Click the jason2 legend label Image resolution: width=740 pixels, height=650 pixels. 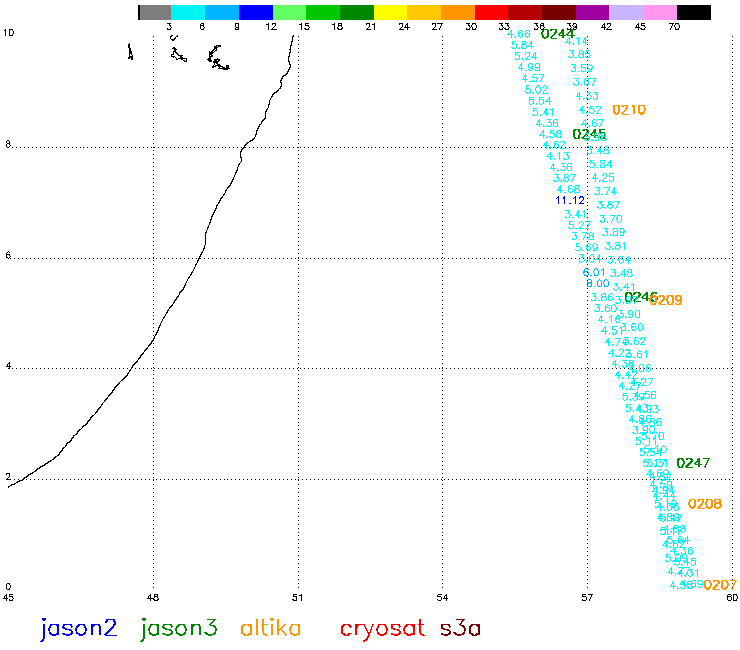pos(78,629)
